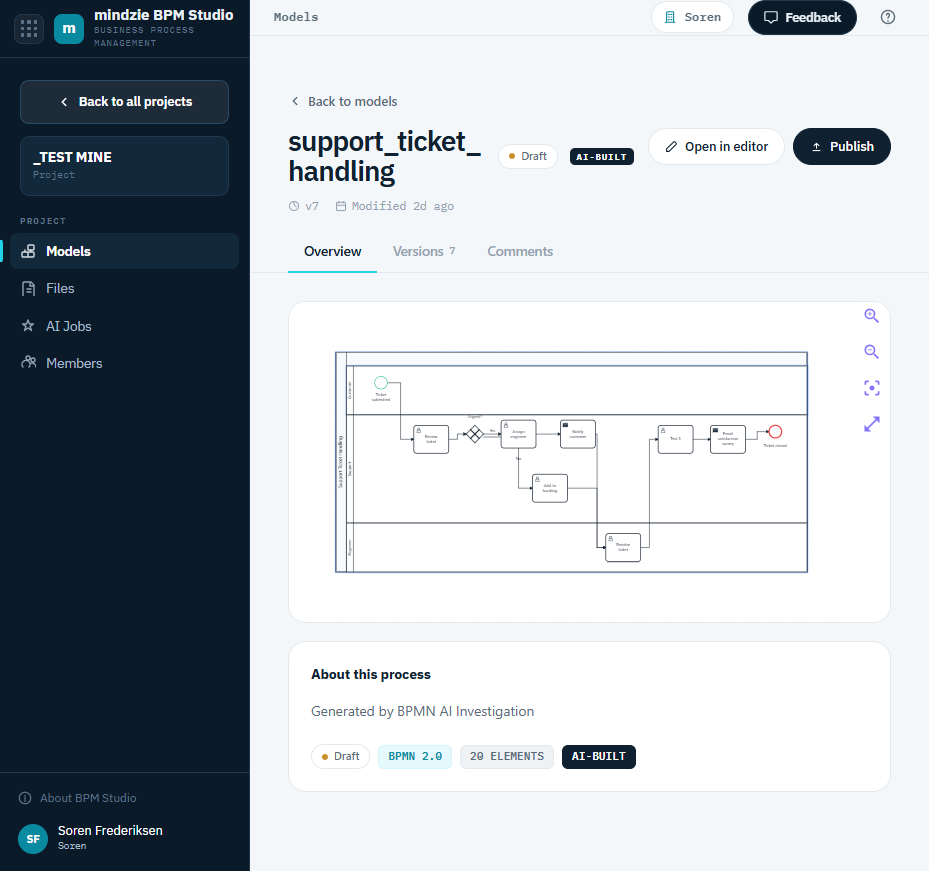Click the Feedback button
The width and height of the screenshot is (929, 871).
(x=802, y=17)
